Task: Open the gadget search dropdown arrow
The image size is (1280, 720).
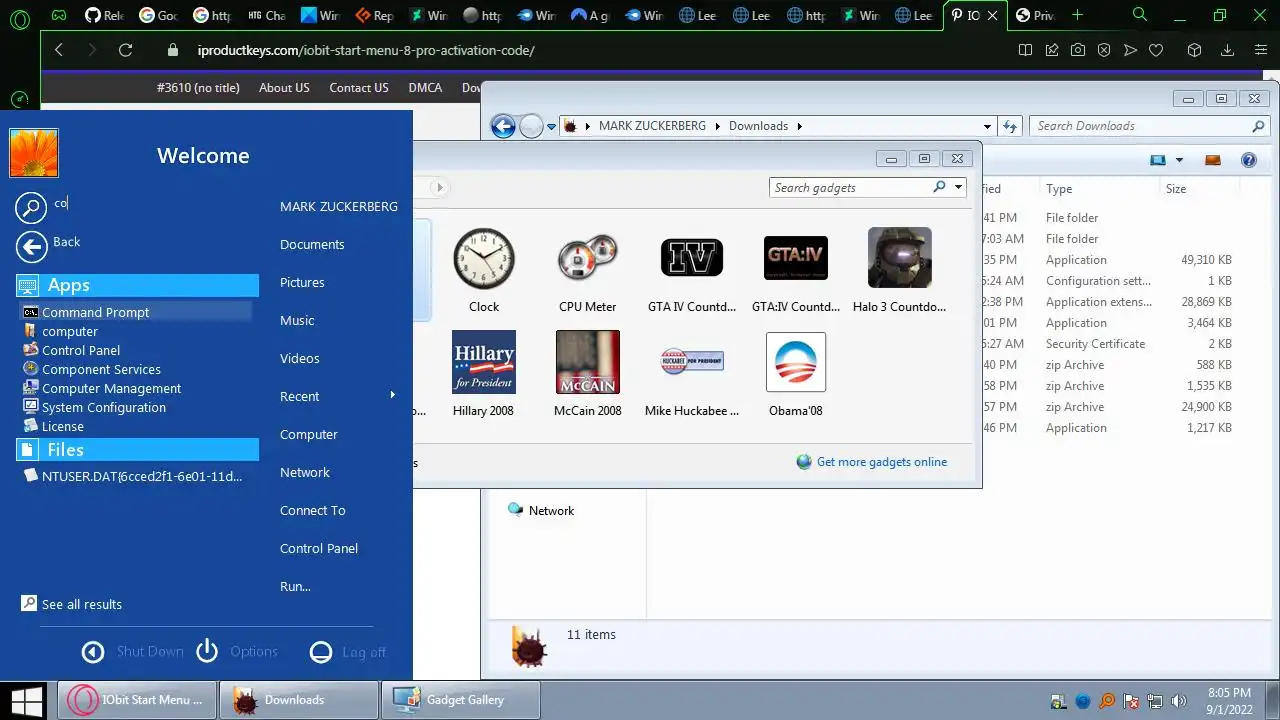Action: tap(958, 187)
